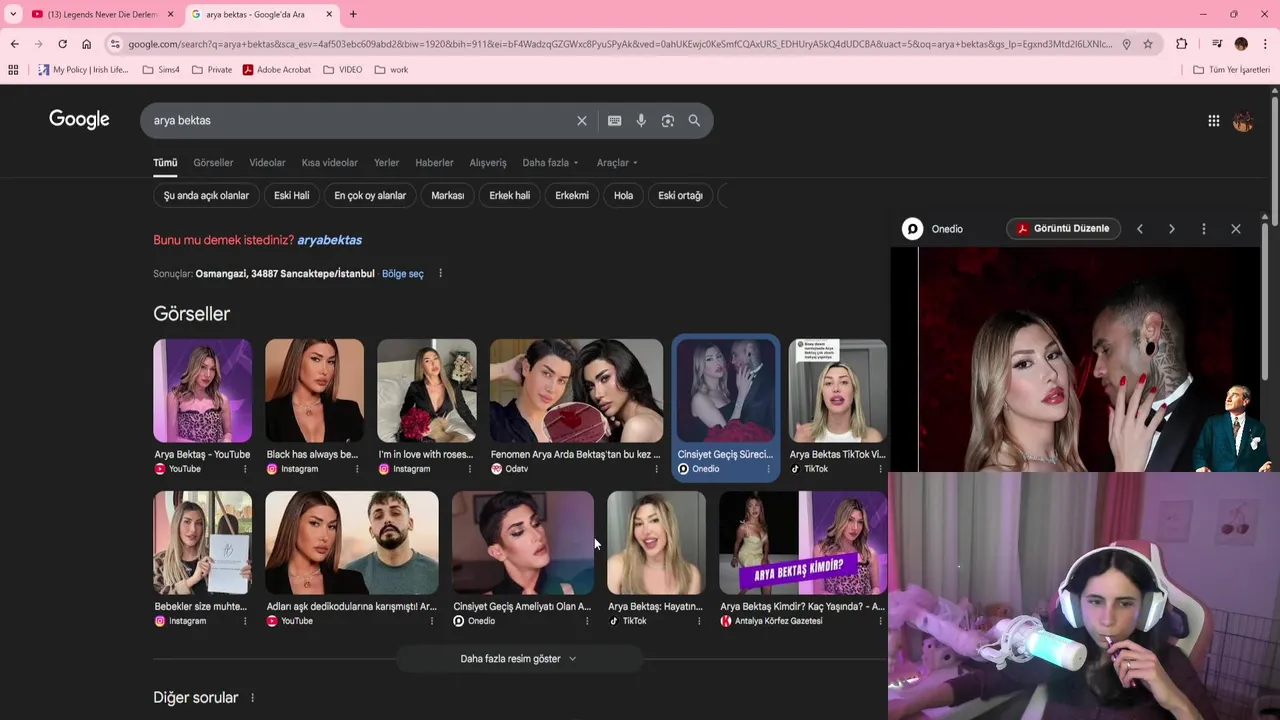Click the magnifier search button
This screenshot has width=1280, height=720.
(694, 120)
